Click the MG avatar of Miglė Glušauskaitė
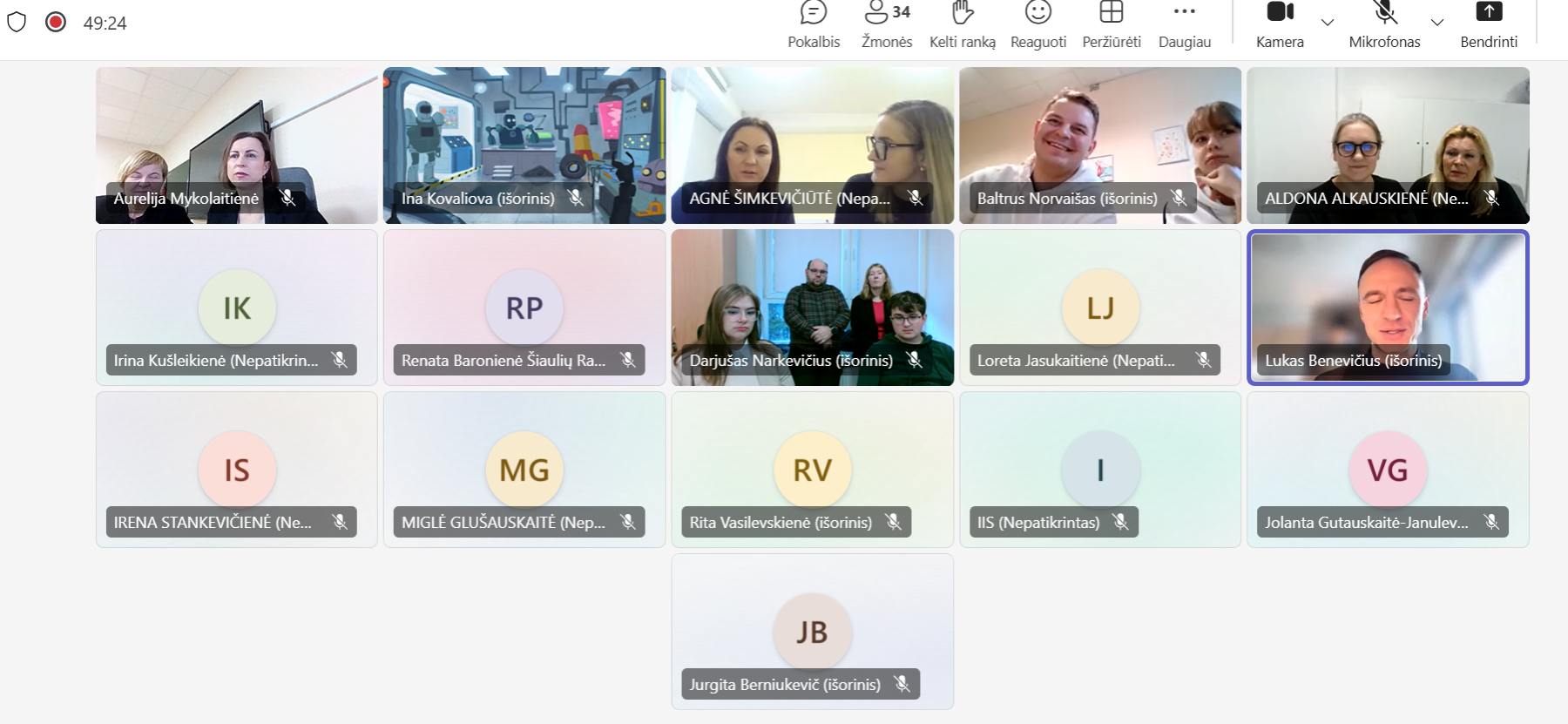Viewport: 1568px width, 724px height. pyautogui.click(x=524, y=470)
